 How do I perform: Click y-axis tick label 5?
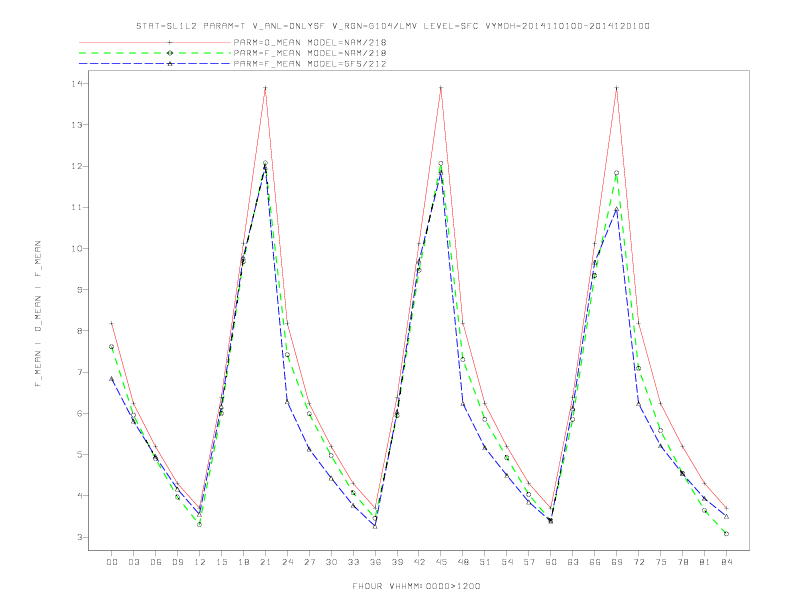[80, 454]
